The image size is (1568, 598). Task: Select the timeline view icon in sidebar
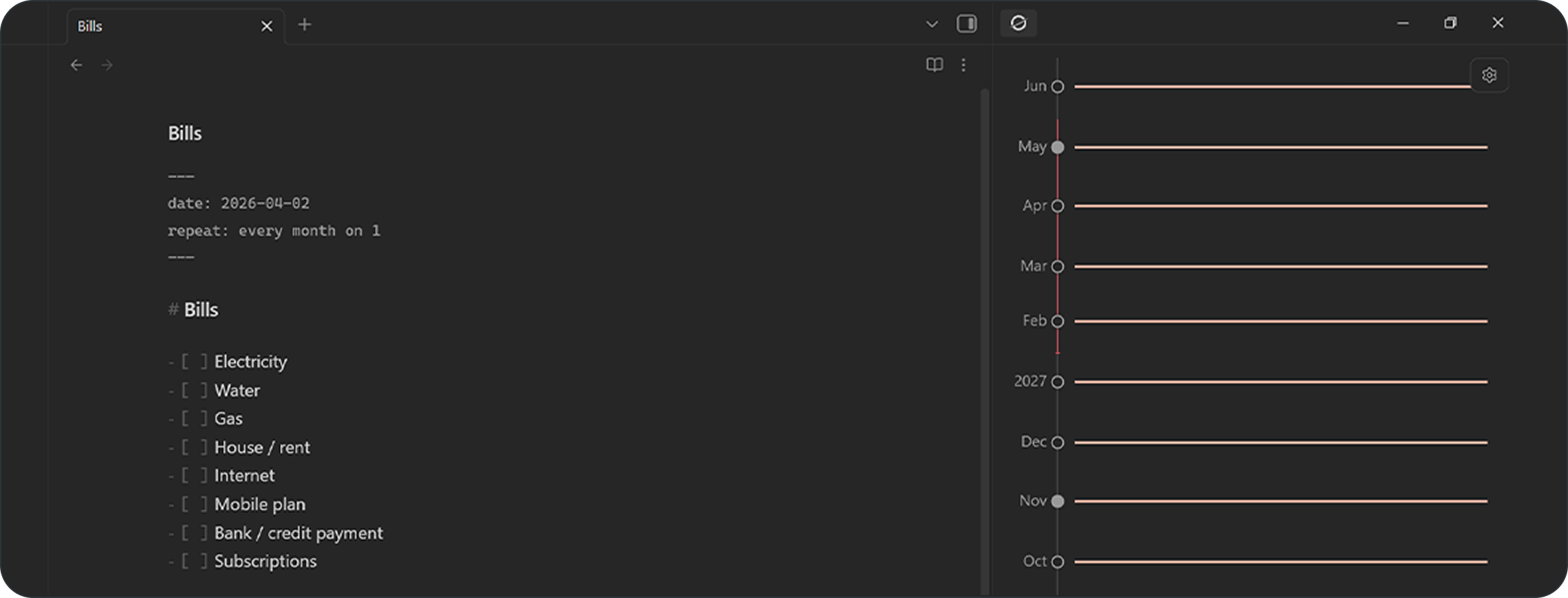pyautogui.click(x=1019, y=23)
